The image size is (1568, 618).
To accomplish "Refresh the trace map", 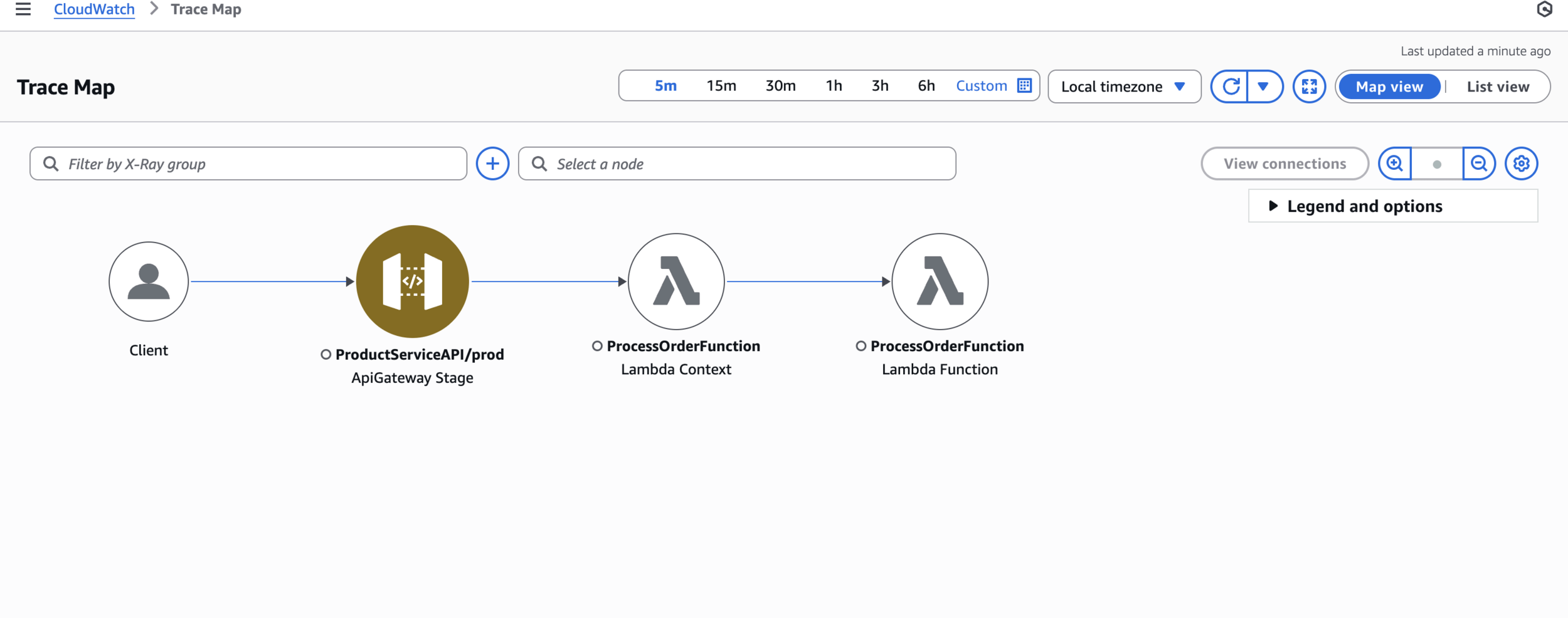I will tap(1230, 86).
